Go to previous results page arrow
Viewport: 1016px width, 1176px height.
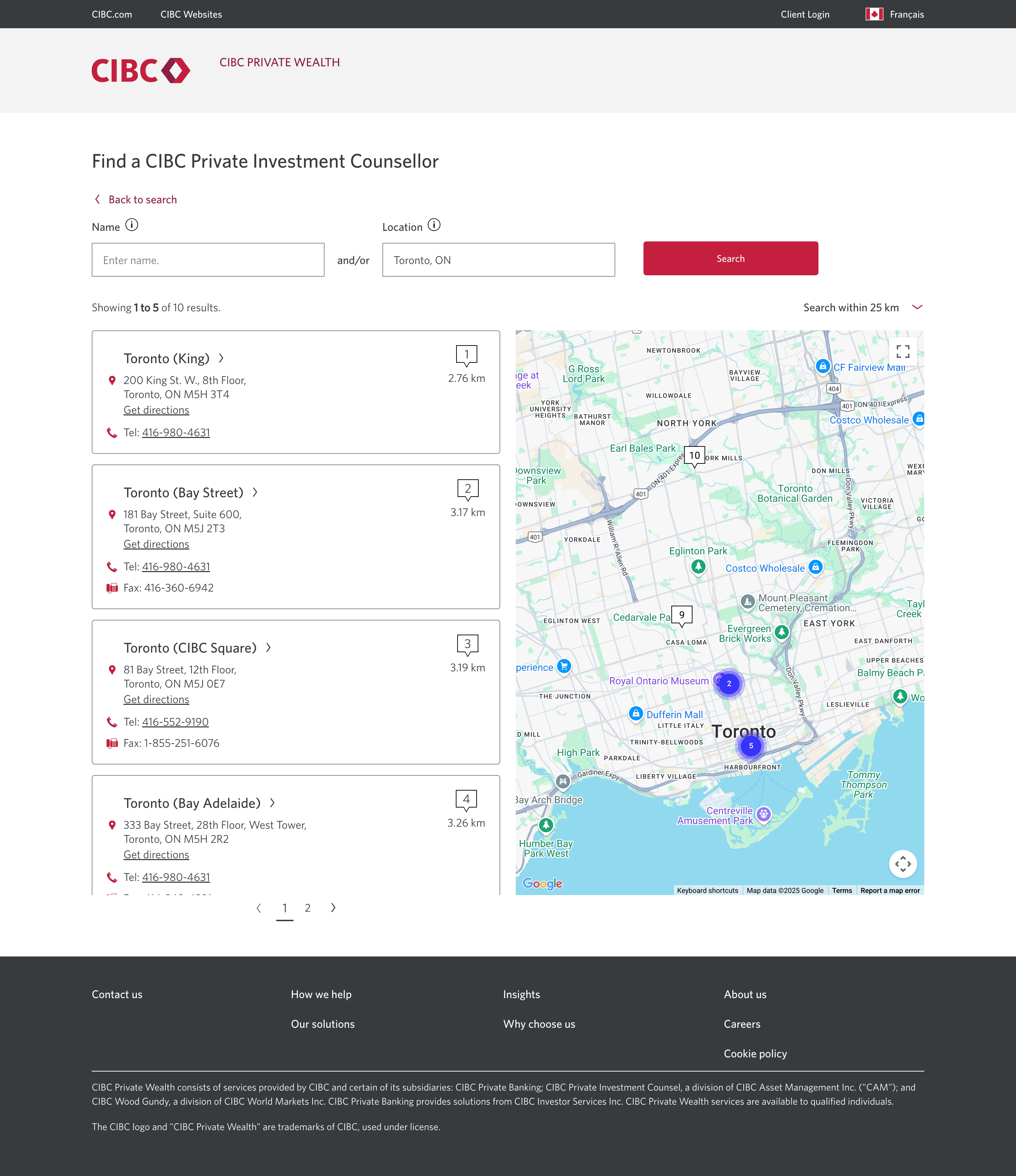(259, 907)
